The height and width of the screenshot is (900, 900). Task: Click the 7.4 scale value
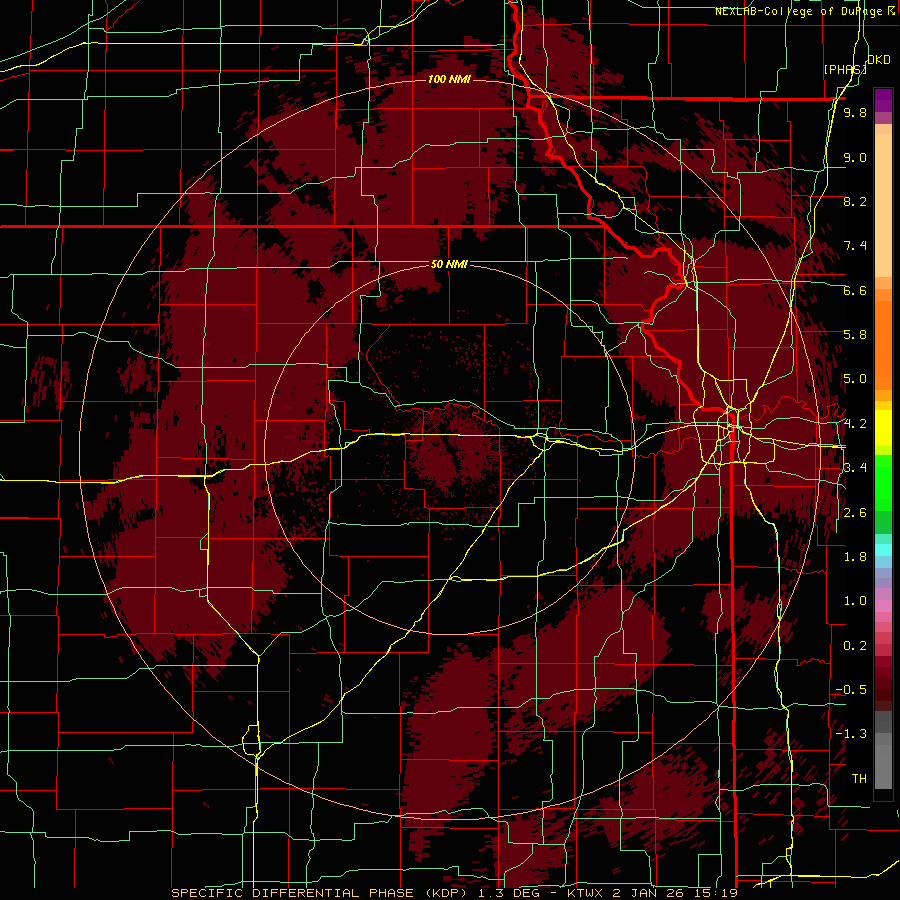pyautogui.click(x=855, y=246)
